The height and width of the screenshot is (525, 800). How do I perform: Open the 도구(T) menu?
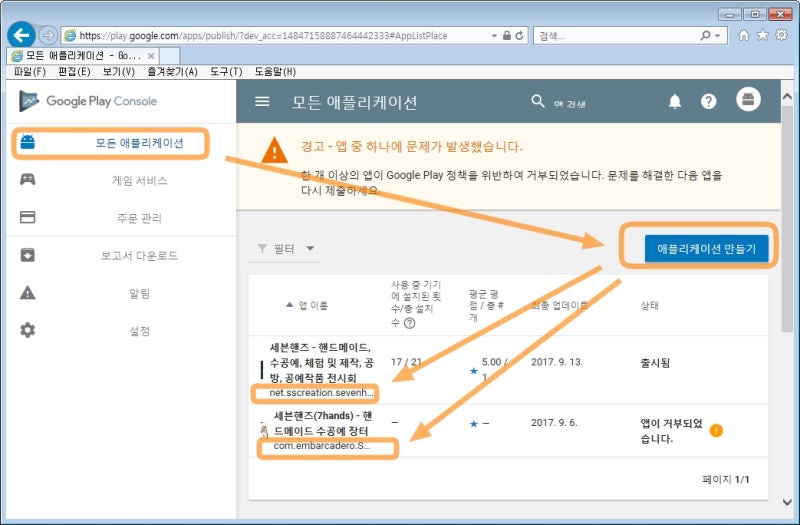point(226,71)
